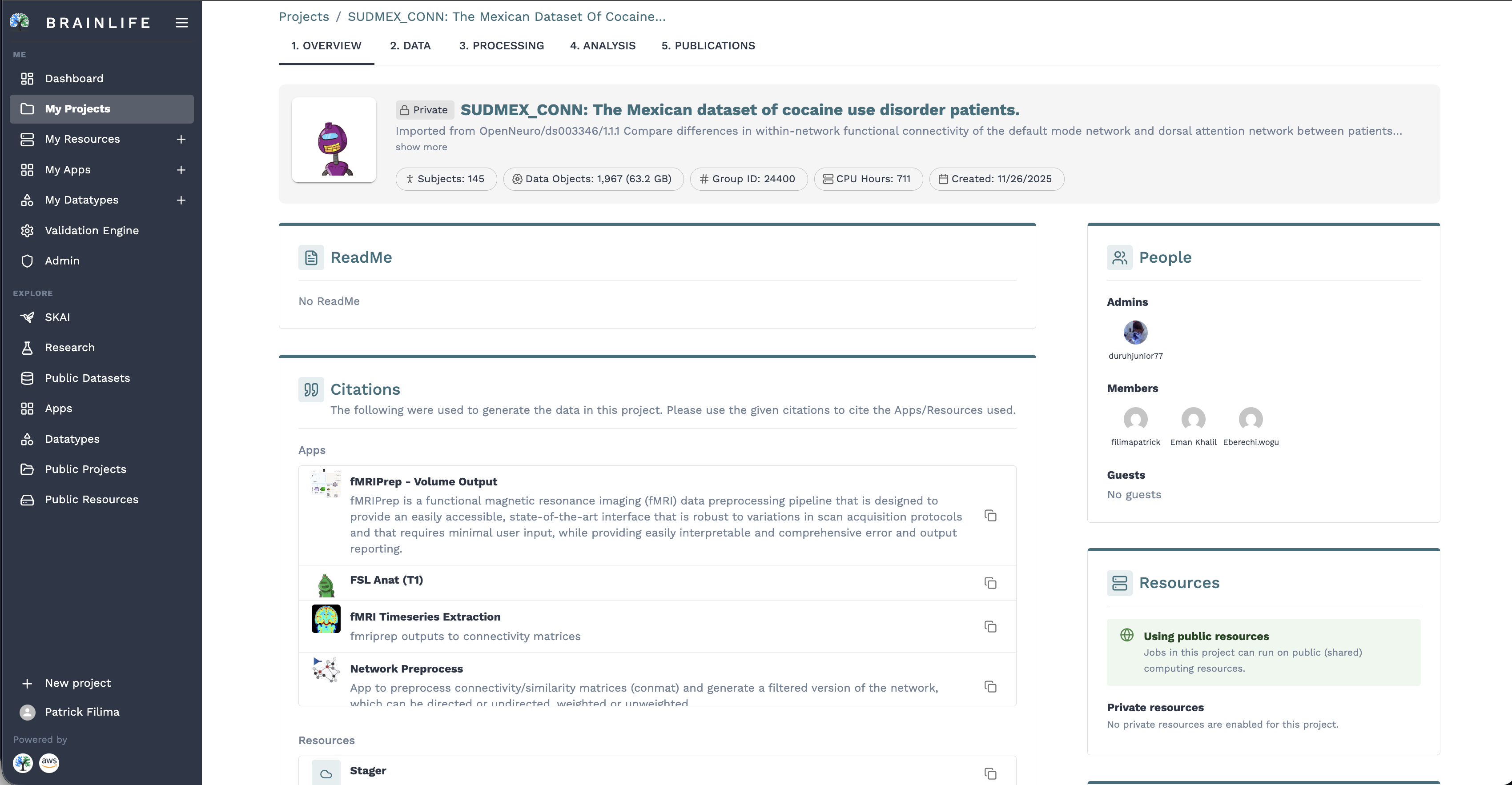Click the FSL Anat green app icon

326,585
